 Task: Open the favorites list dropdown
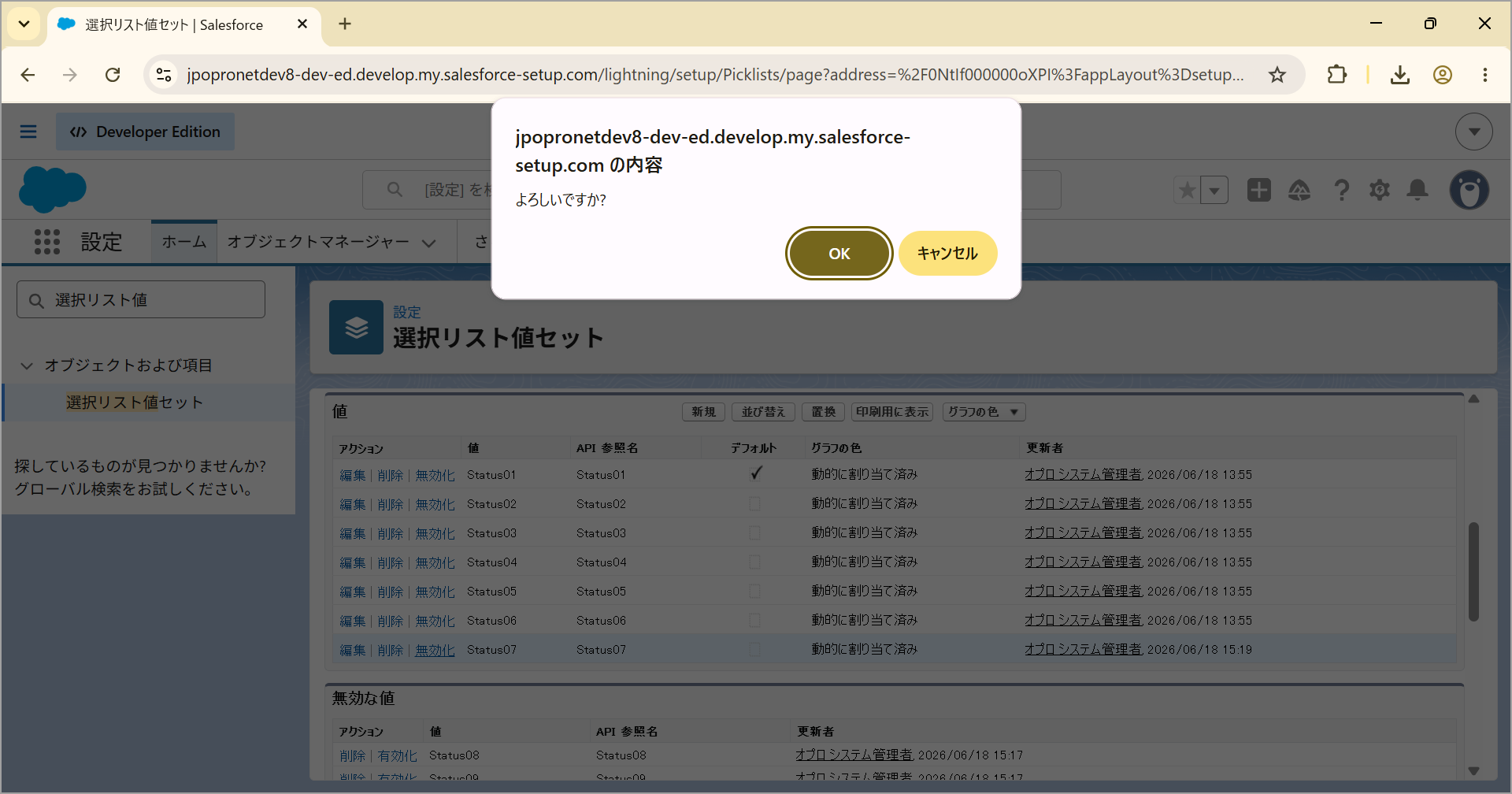[x=1214, y=190]
